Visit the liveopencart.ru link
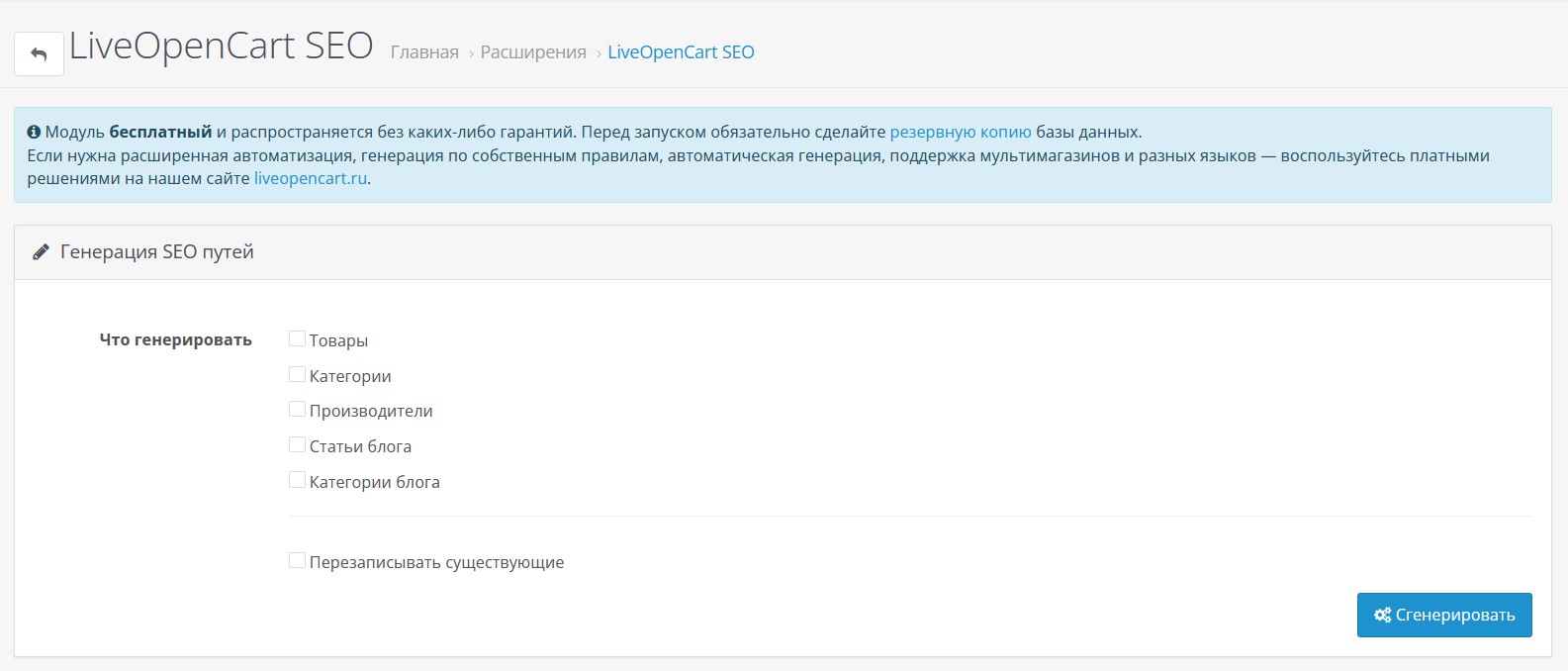 click(311, 179)
